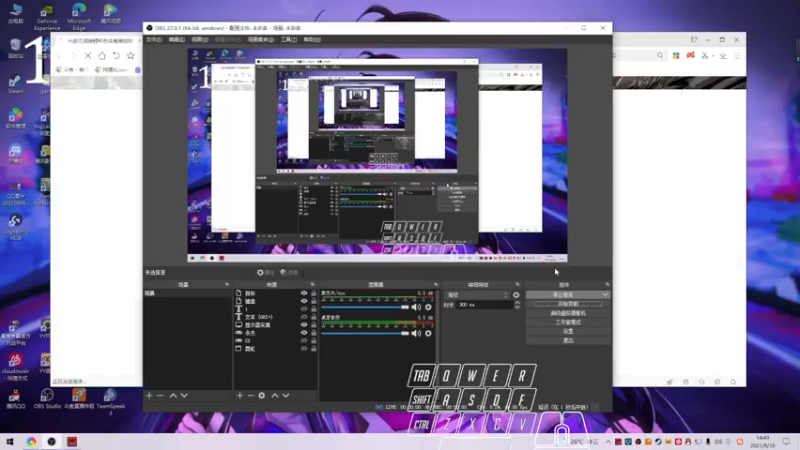
Task: Click browser home icon behind OBS
Action: click(x=102, y=56)
